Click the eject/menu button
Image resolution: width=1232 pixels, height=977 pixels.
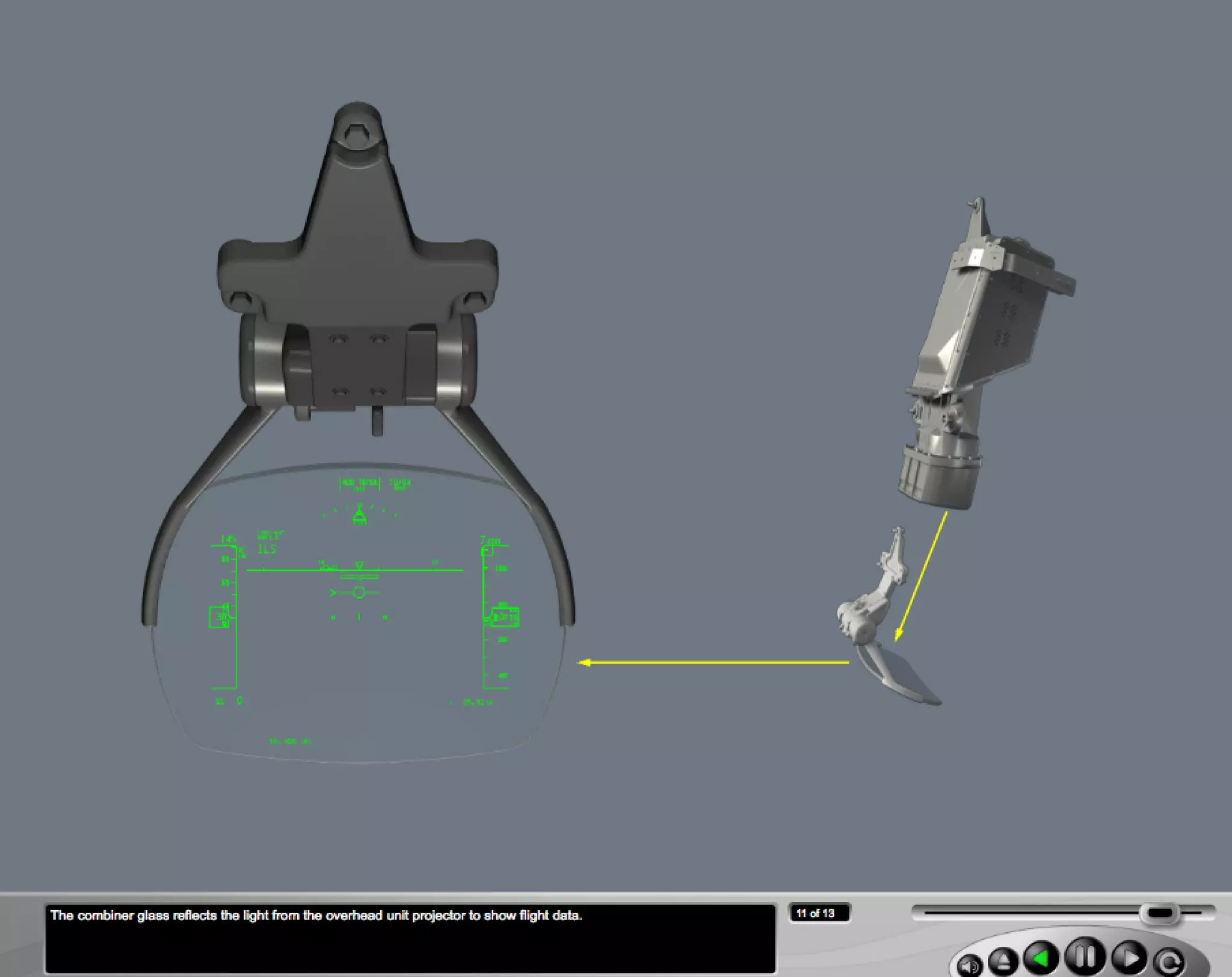(x=1003, y=961)
